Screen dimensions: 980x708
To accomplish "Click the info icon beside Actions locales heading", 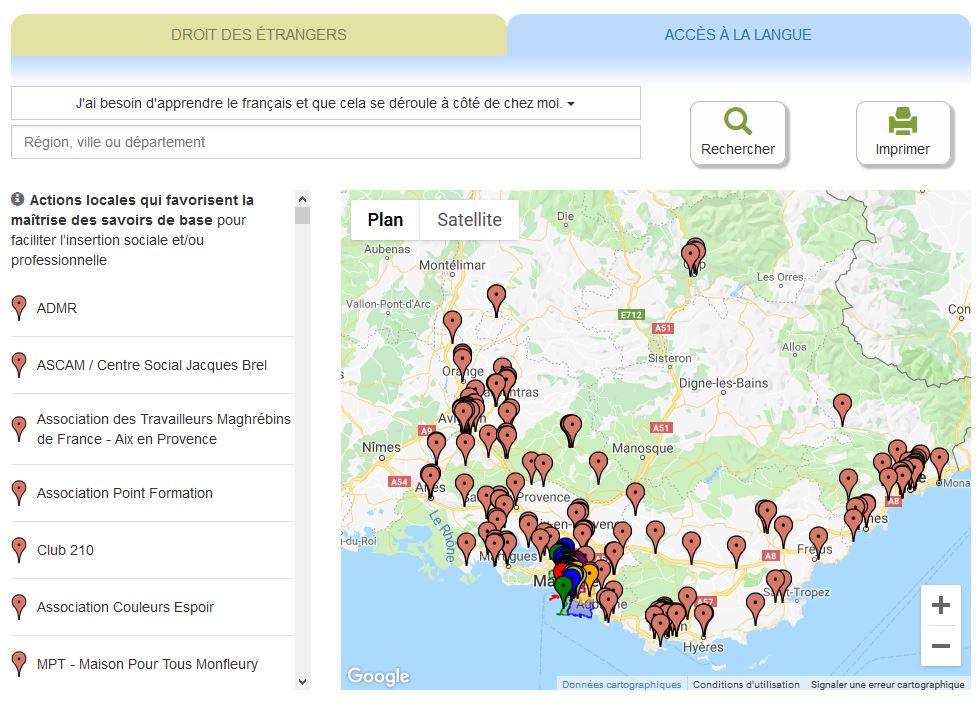I will 18,199.
